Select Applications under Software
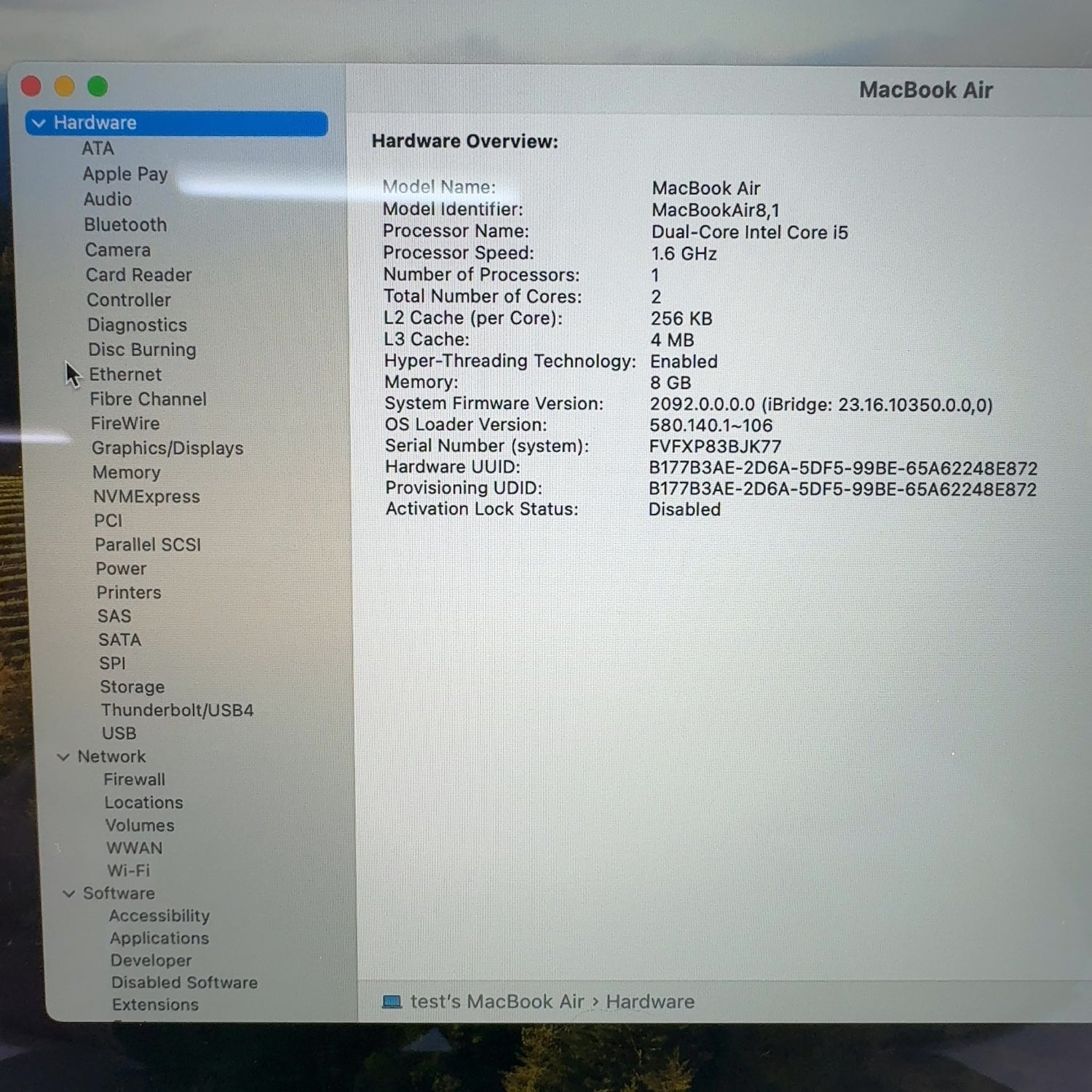The image size is (1092, 1092). pyautogui.click(x=159, y=938)
